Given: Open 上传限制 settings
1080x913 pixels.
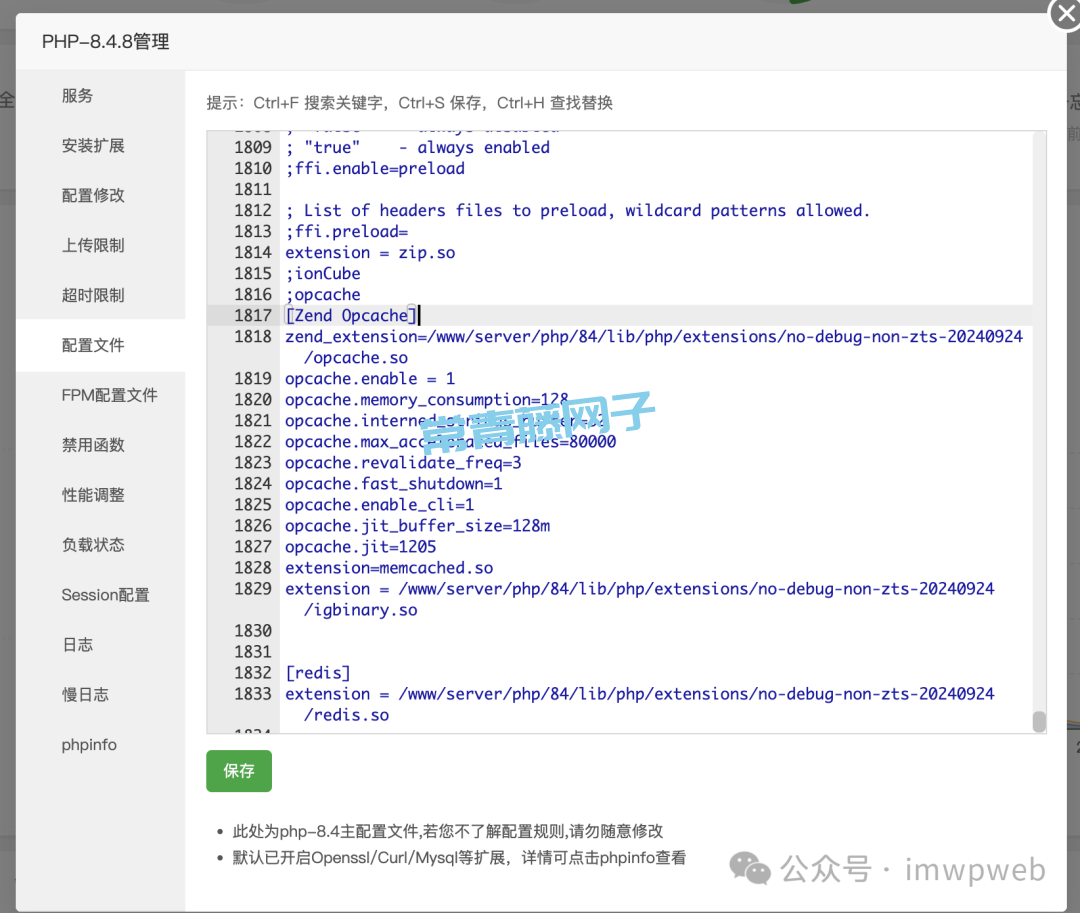Looking at the screenshot, I should pos(93,246).
